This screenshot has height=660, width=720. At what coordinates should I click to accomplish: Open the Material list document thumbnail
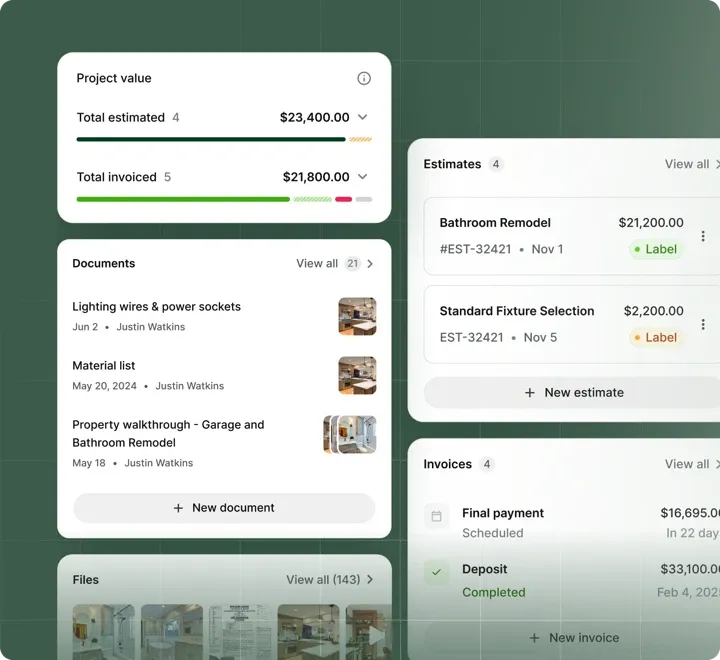coord(357,375)
